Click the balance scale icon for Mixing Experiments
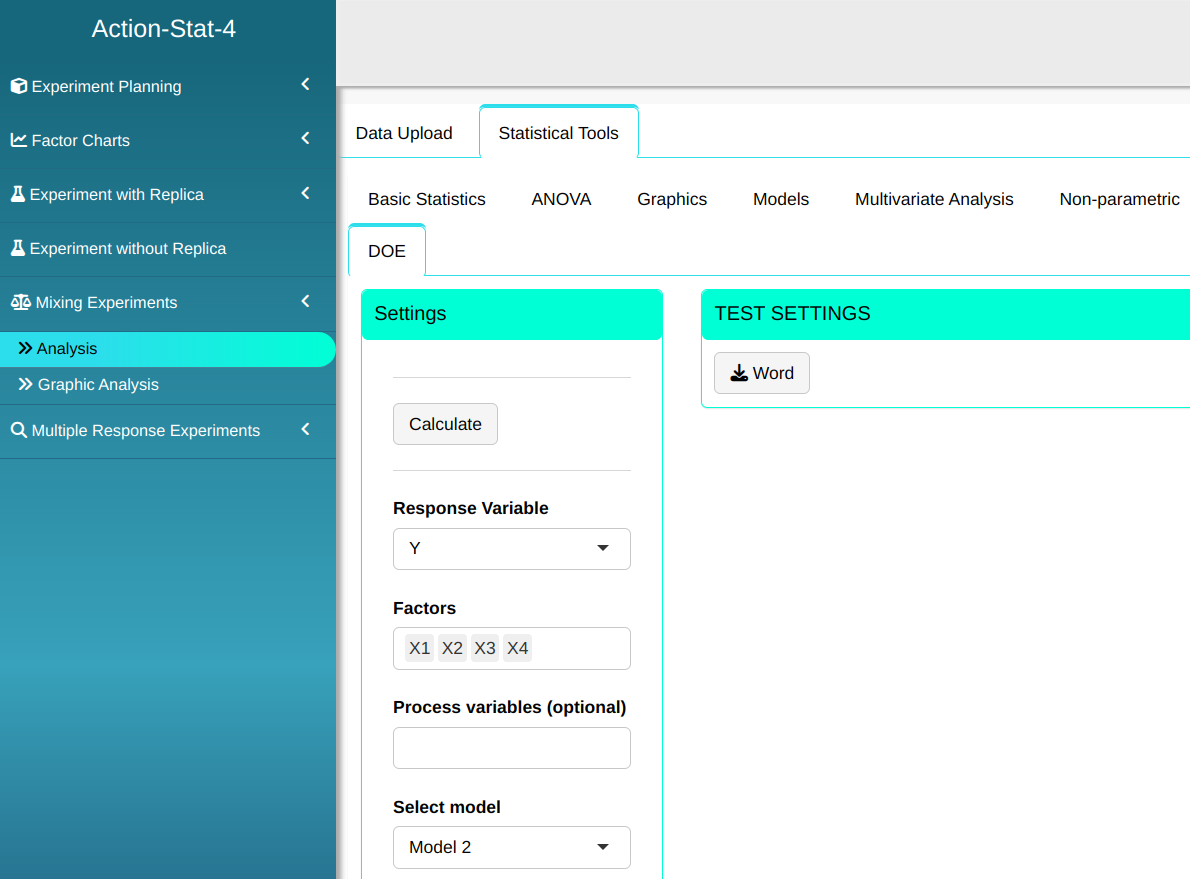The width and height of the screenshot is (1190, 879). (20, 302)
